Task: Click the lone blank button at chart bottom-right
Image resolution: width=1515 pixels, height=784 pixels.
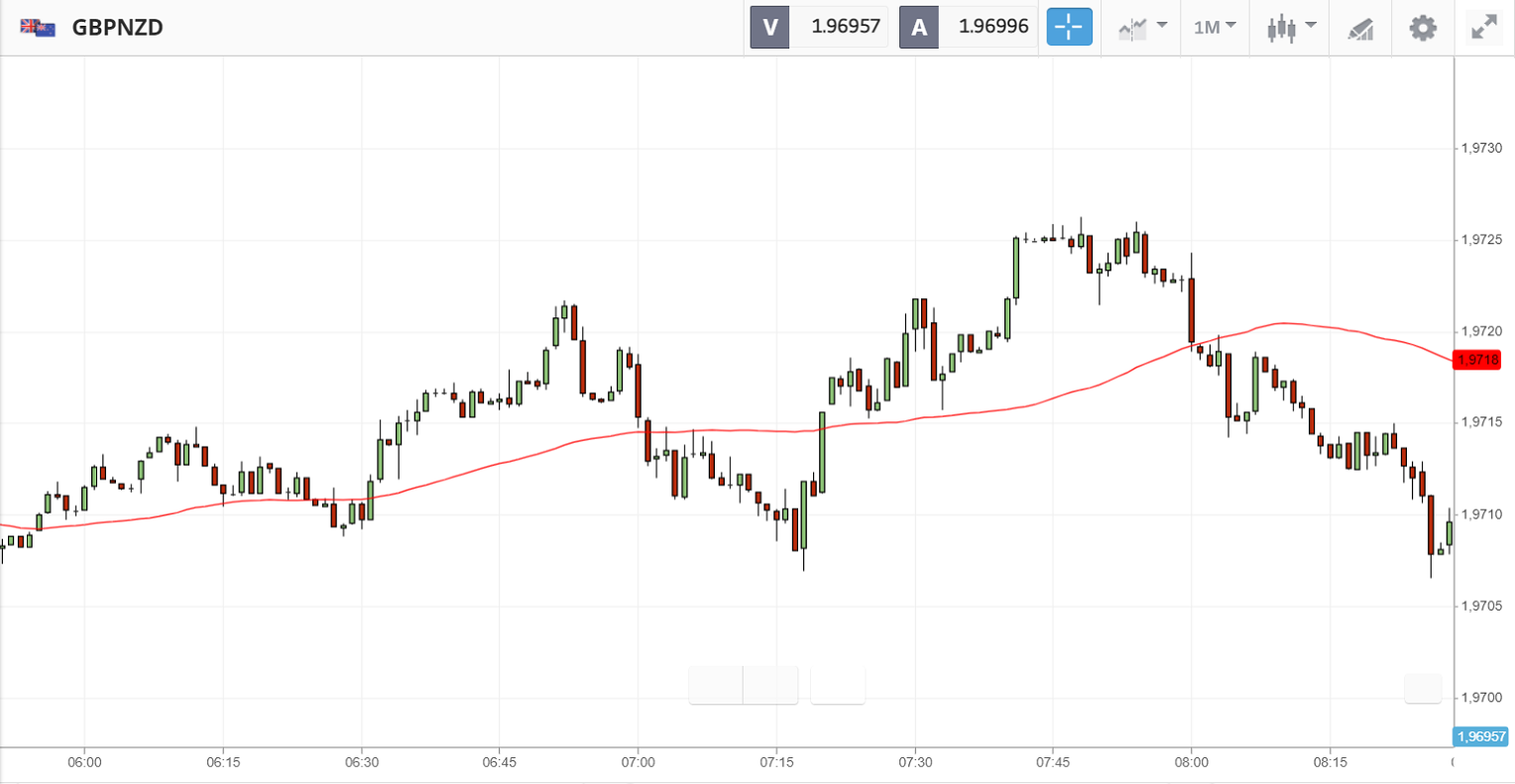Action: tap(1423, 688)
